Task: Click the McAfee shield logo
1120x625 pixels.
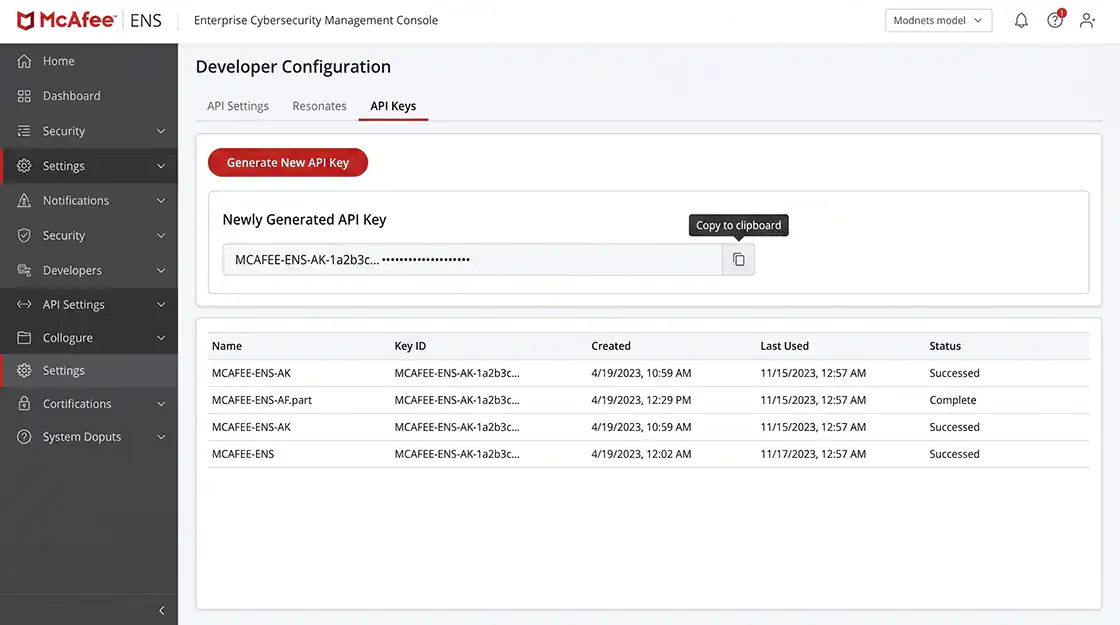Action: [x=26, y=21]
